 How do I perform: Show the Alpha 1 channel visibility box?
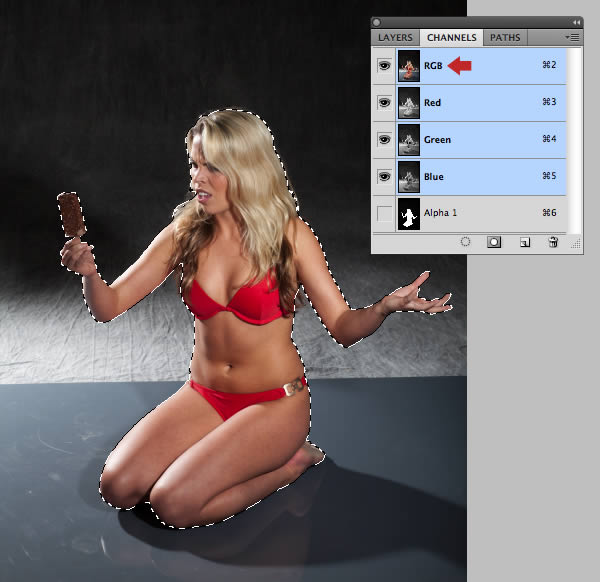[x=384, y=214]
